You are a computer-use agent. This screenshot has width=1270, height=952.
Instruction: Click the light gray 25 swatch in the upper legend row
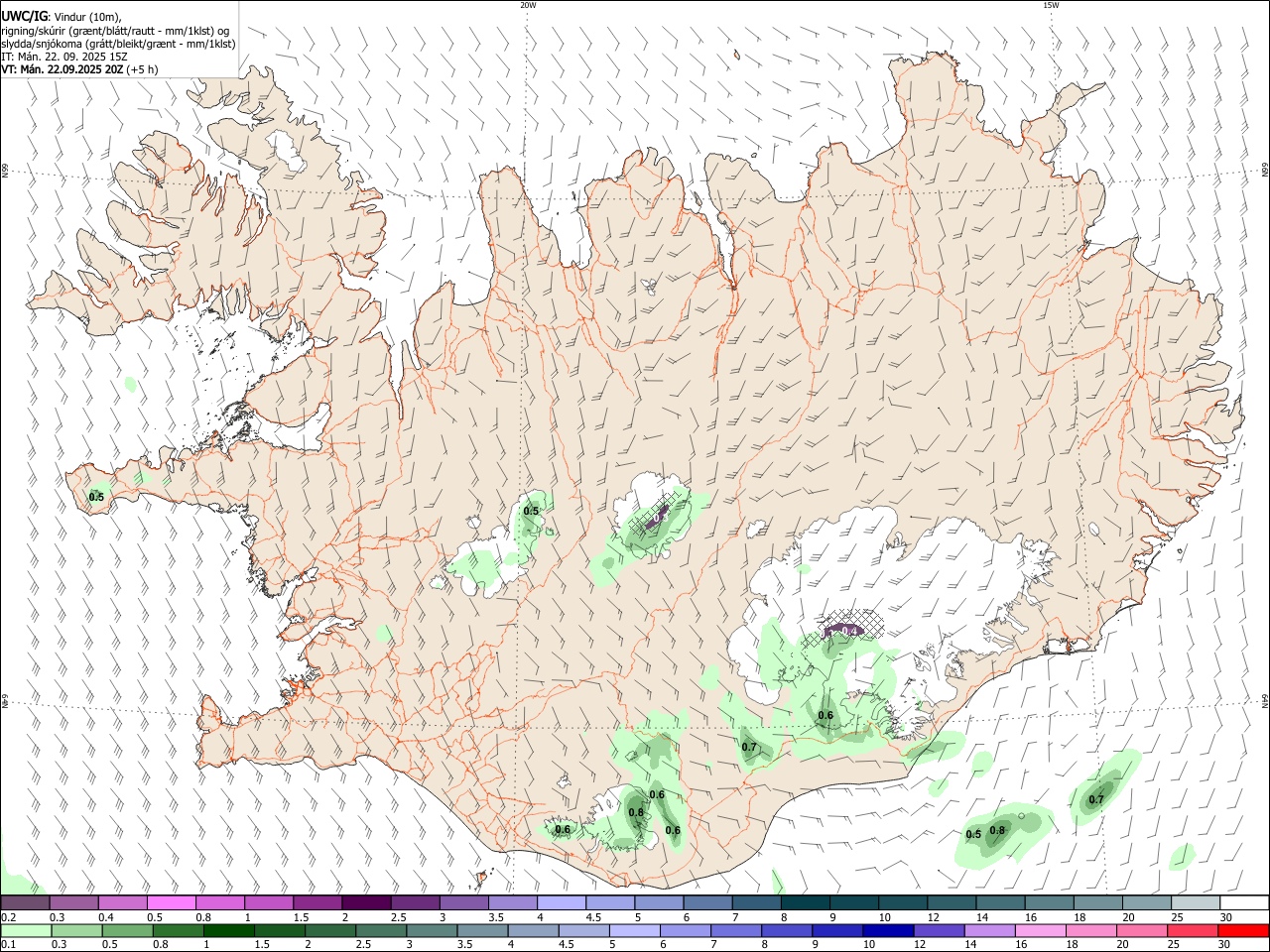tap(1195, 903)
